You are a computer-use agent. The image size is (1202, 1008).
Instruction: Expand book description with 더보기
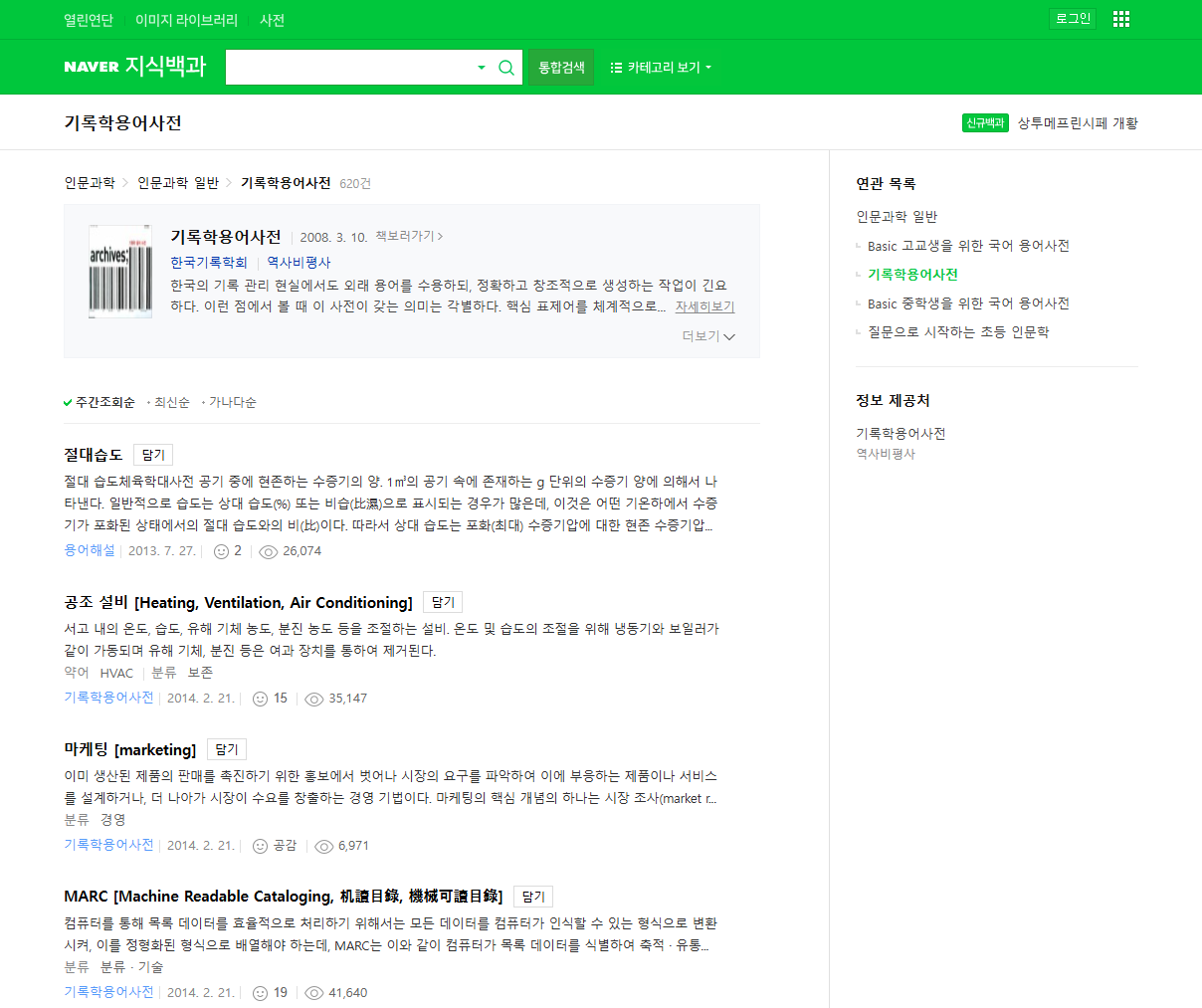tap(708, 336)
